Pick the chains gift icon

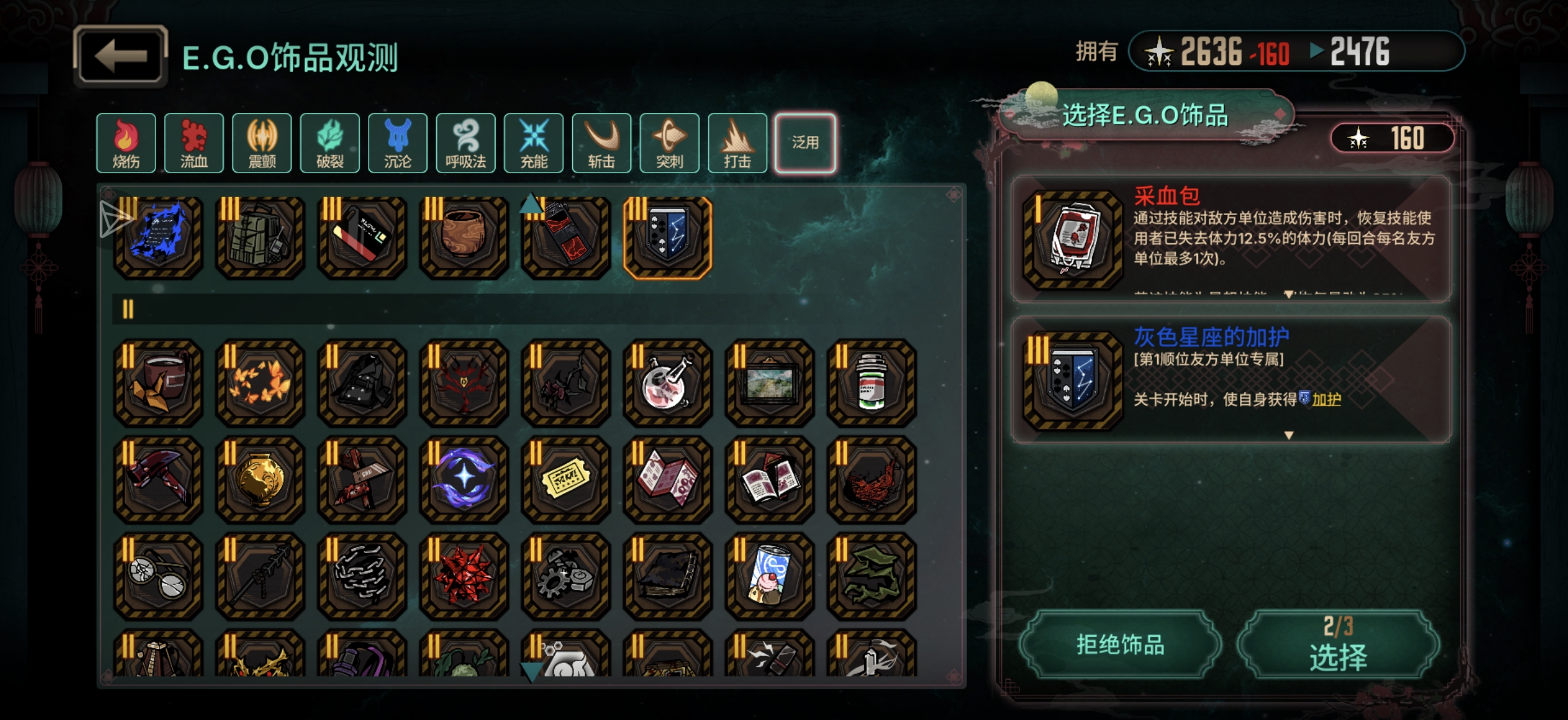pos(362,576)
